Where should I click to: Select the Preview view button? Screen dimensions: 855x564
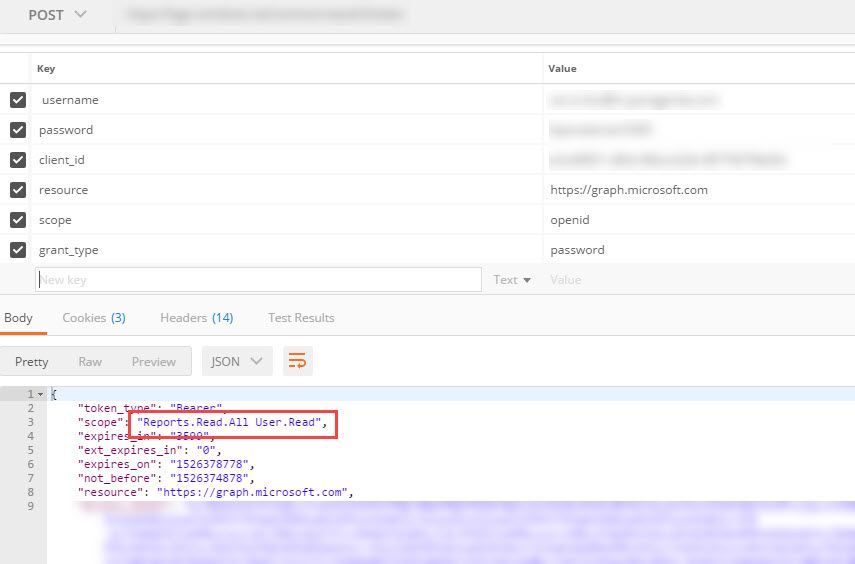tap(154, 362)
